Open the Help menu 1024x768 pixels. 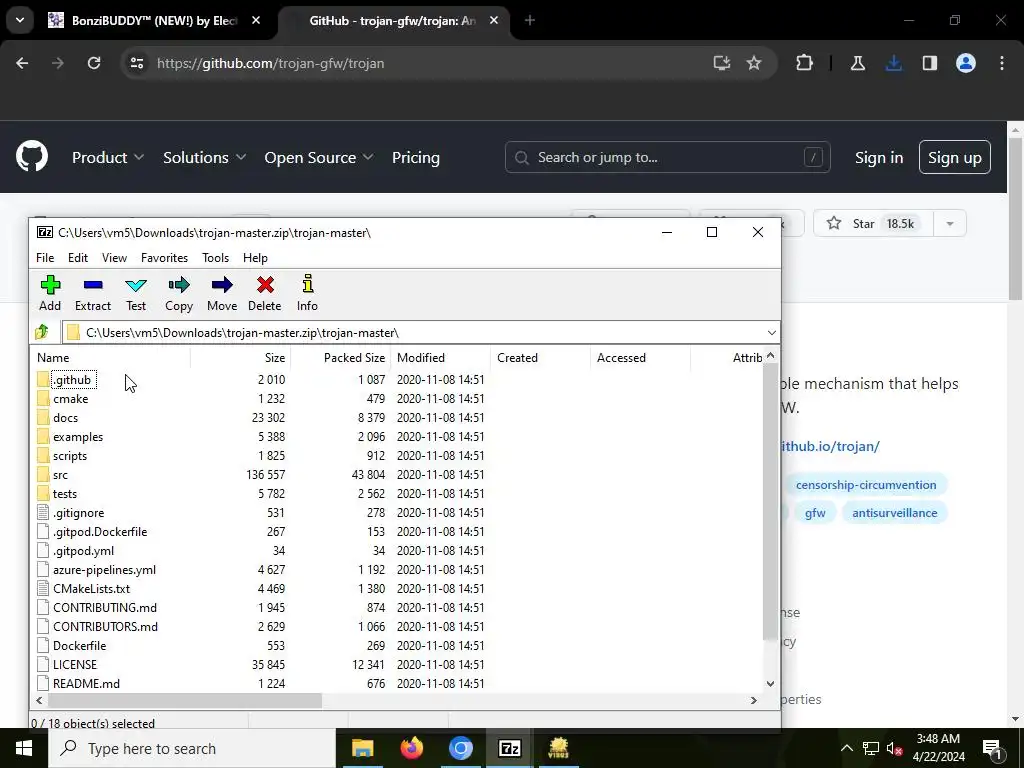click(x=255, y=258)
